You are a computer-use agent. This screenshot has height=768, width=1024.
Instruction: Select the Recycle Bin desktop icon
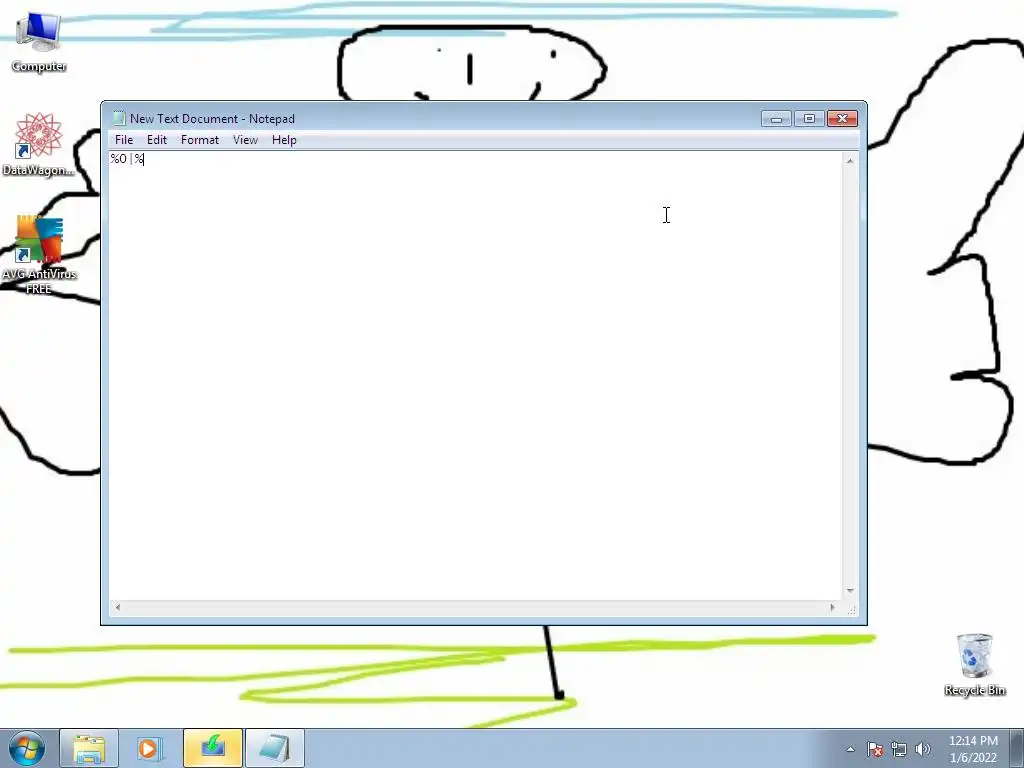(x=974, y=664)
